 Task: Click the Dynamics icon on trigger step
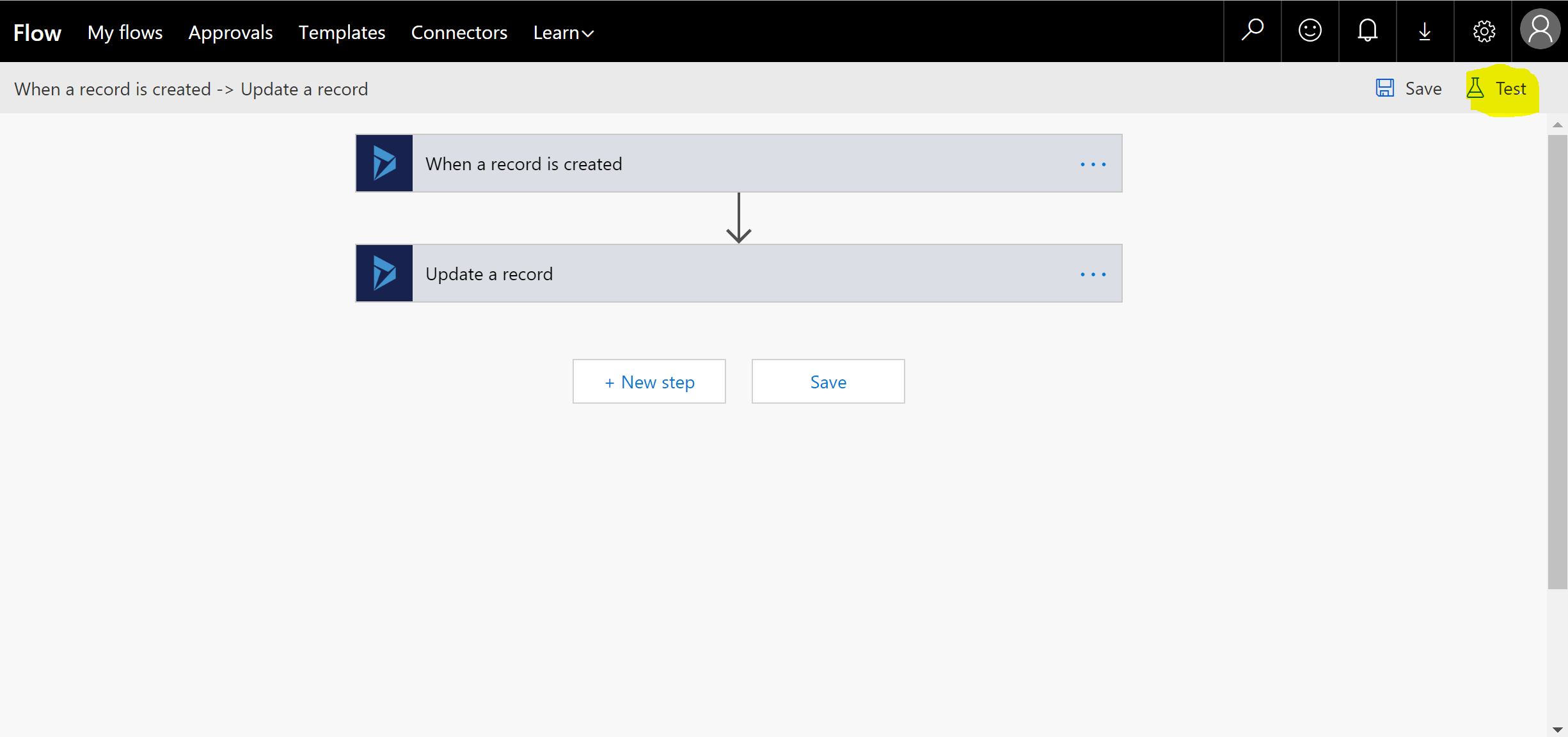[x=384, y=163]
